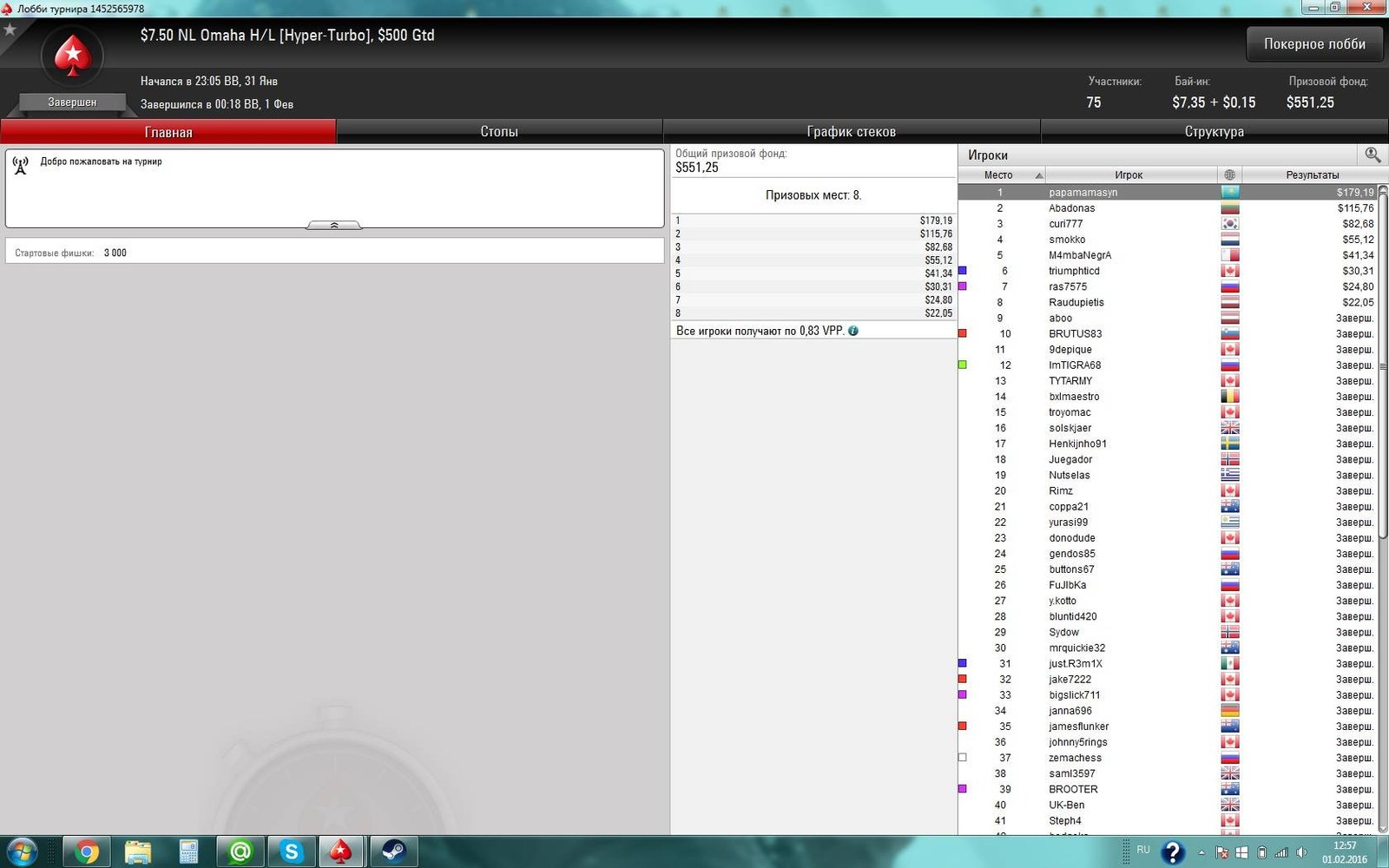The width and height of the screenshot is (1389, 868).
Task: Click the favorite star icon
Action: coord(10,30)
